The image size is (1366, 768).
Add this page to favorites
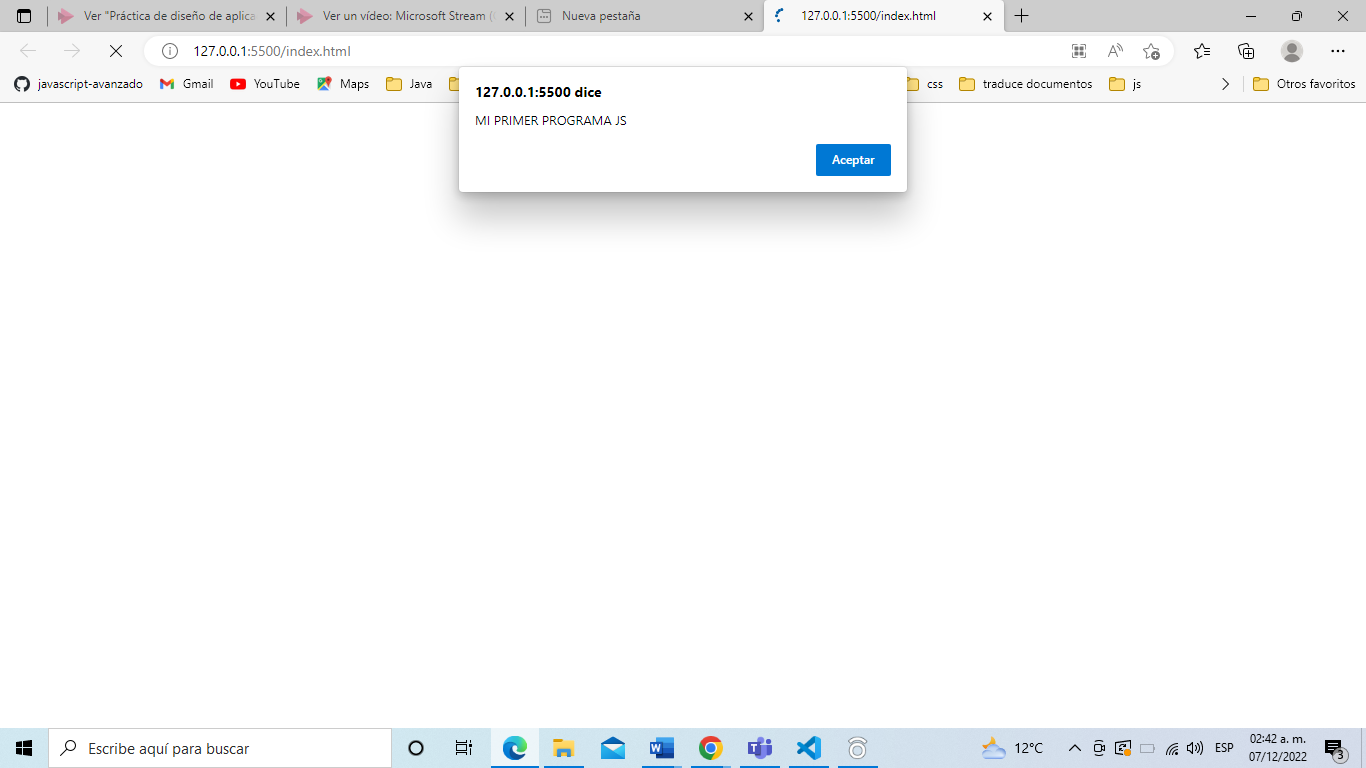[x=1151, y=51]
